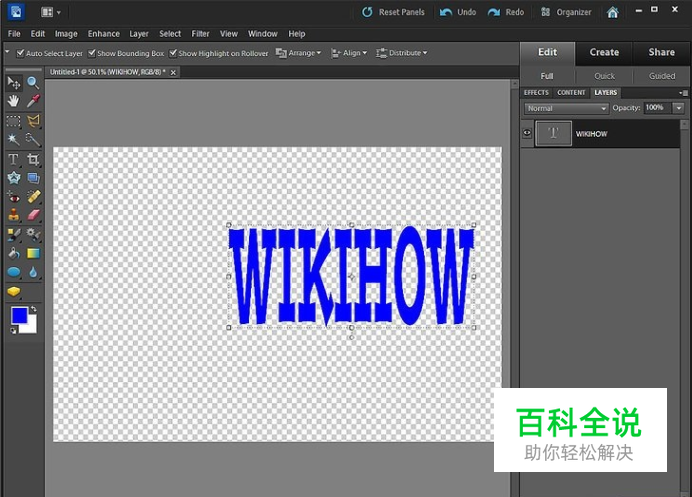692x497 pixels.
Task: Select the Cookie Cutter tool
Action: (14, 178)
